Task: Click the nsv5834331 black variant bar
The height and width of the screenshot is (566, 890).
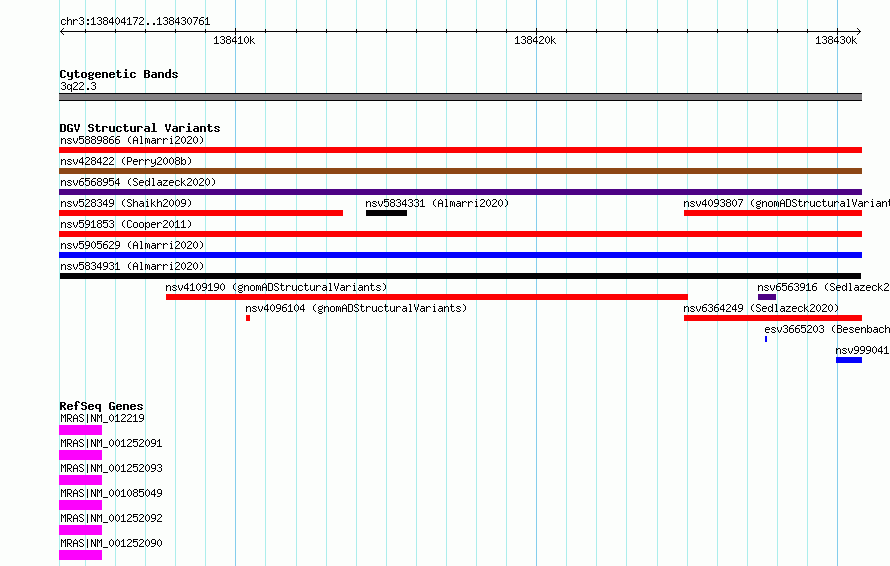Action: click(x=387, y=213)
